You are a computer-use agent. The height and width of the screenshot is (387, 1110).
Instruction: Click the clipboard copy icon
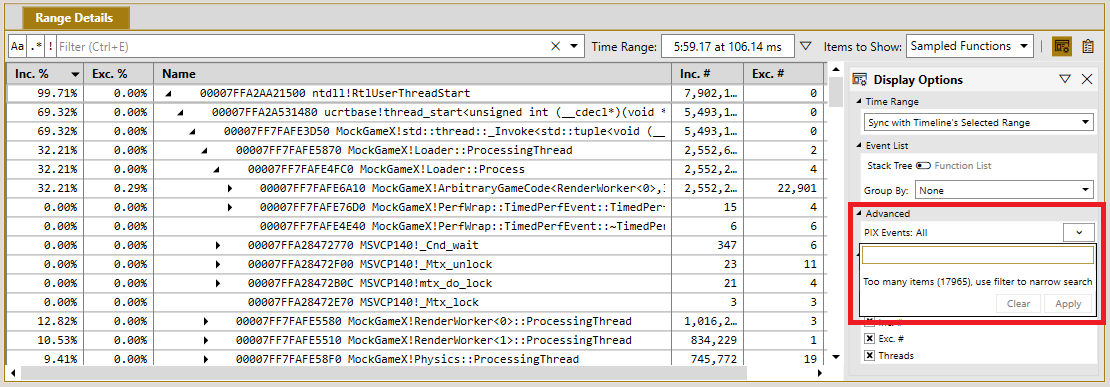(x=1089, y=47)
